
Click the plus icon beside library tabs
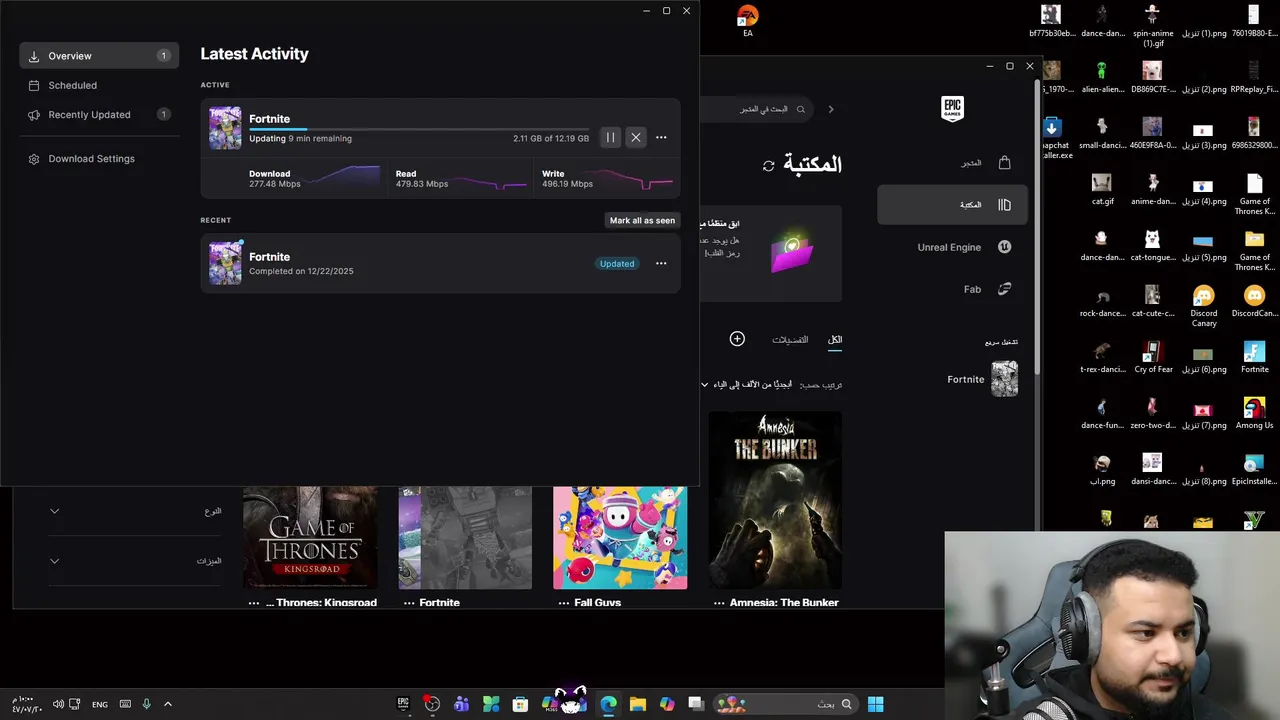[x=737, y=339]
